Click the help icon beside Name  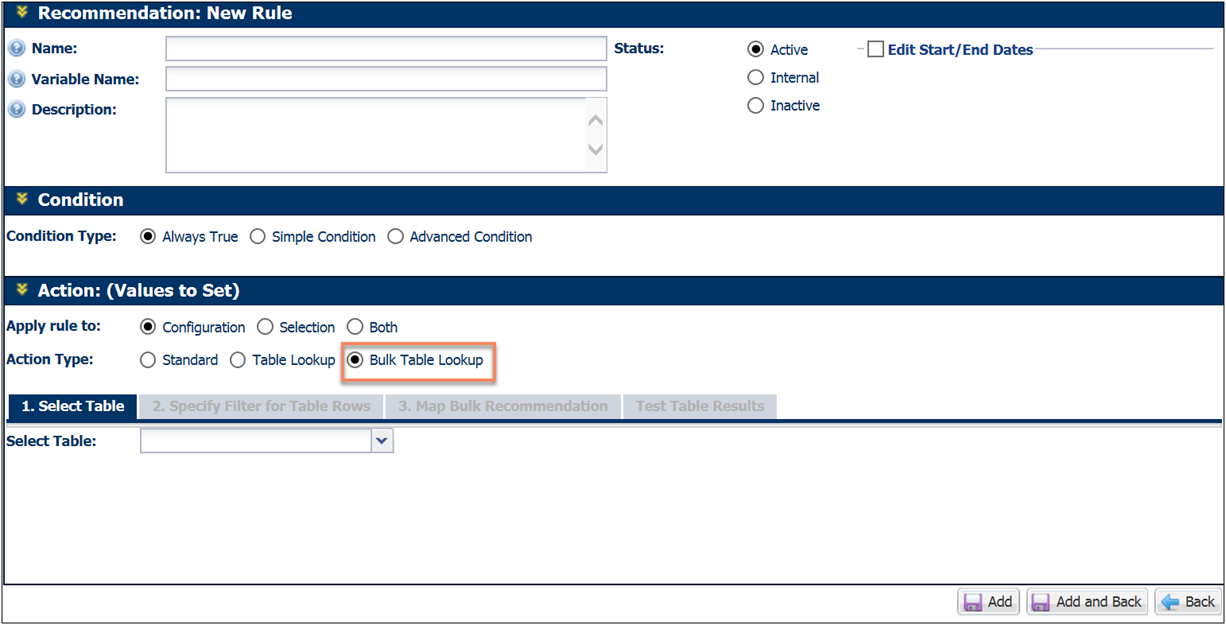[17, 47]
